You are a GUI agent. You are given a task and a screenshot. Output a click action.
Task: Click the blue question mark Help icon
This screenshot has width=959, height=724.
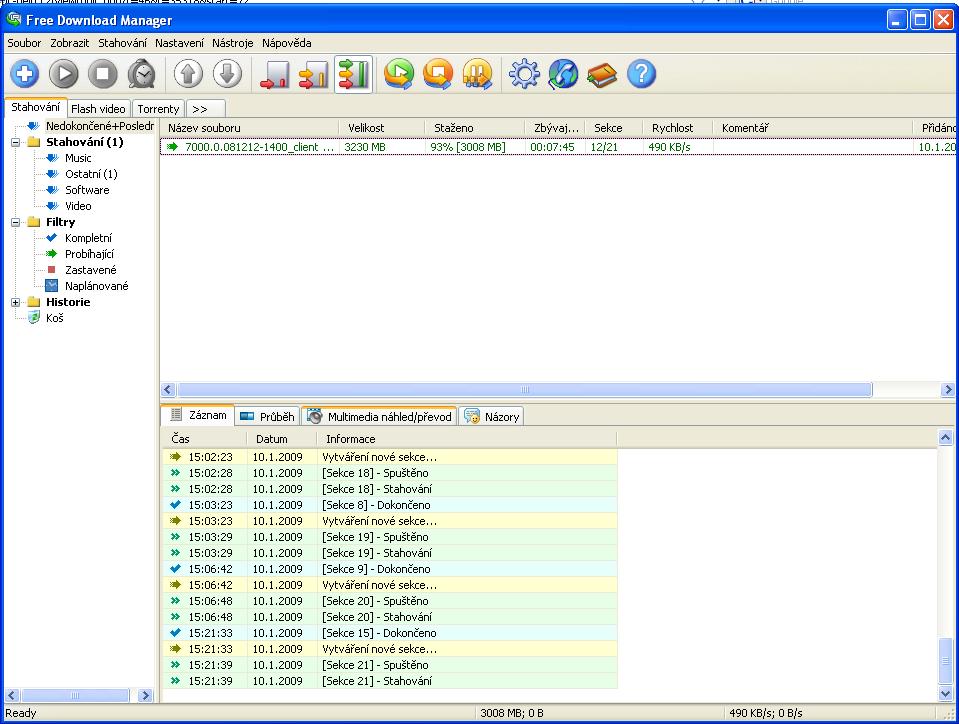coord(641,74)
